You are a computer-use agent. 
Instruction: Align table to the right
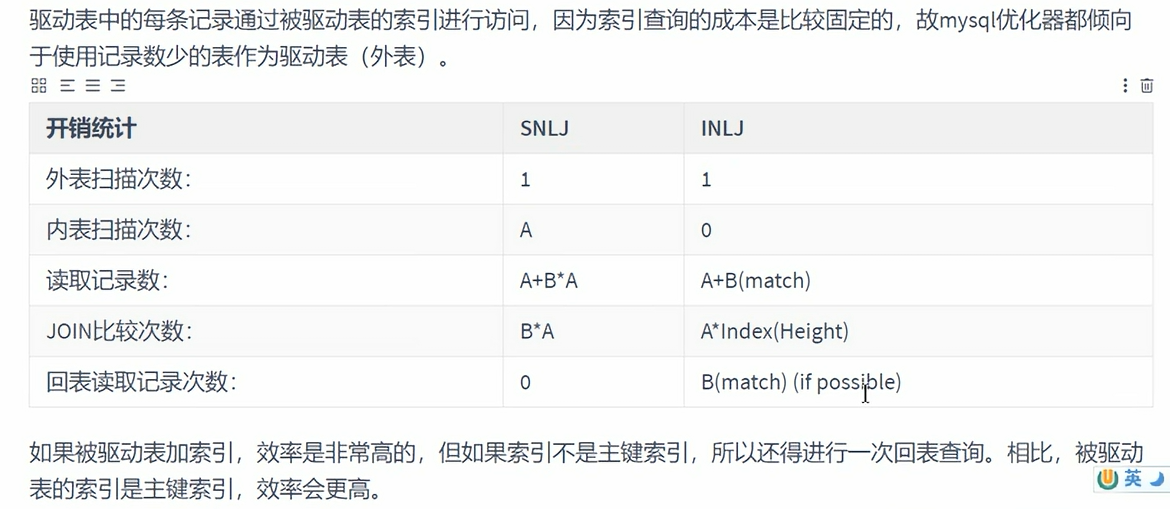(x=118, y=86)
